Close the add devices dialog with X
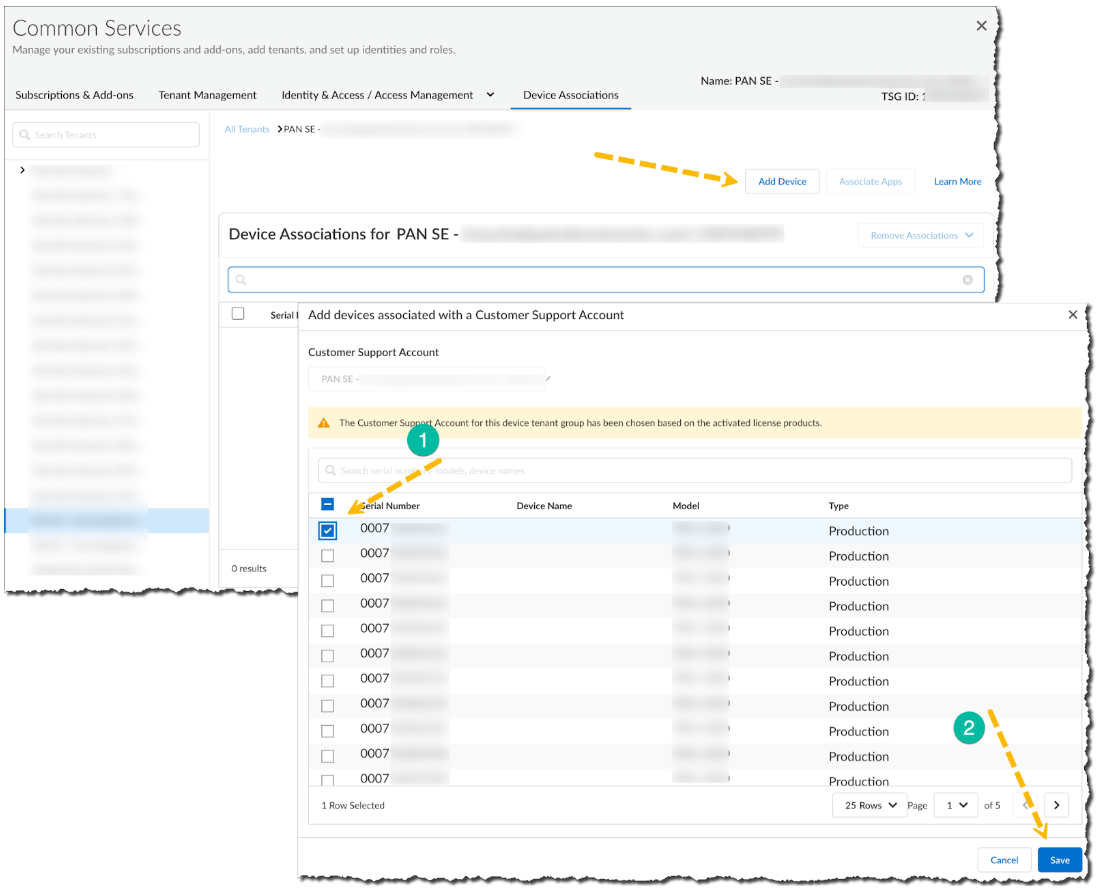Image resolution: width=1096 pixels, height=889 pixels. click(1073, 315)
